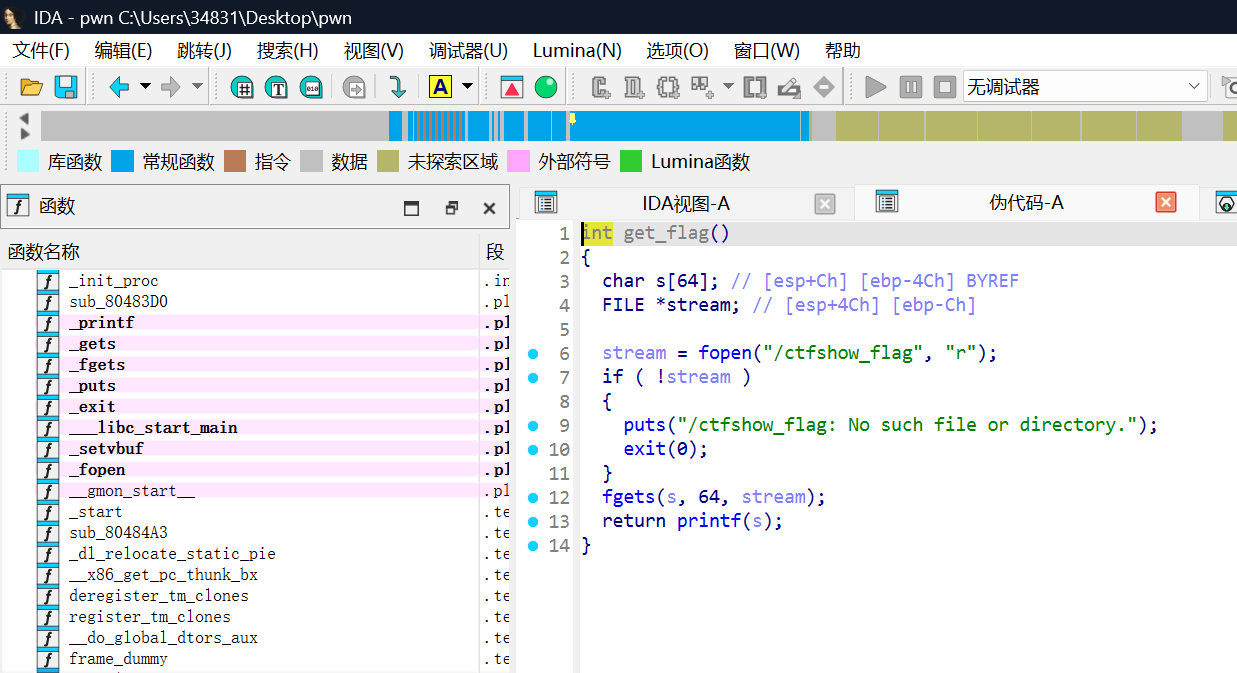Maximize the 函数 functions panel

[411, 208]
